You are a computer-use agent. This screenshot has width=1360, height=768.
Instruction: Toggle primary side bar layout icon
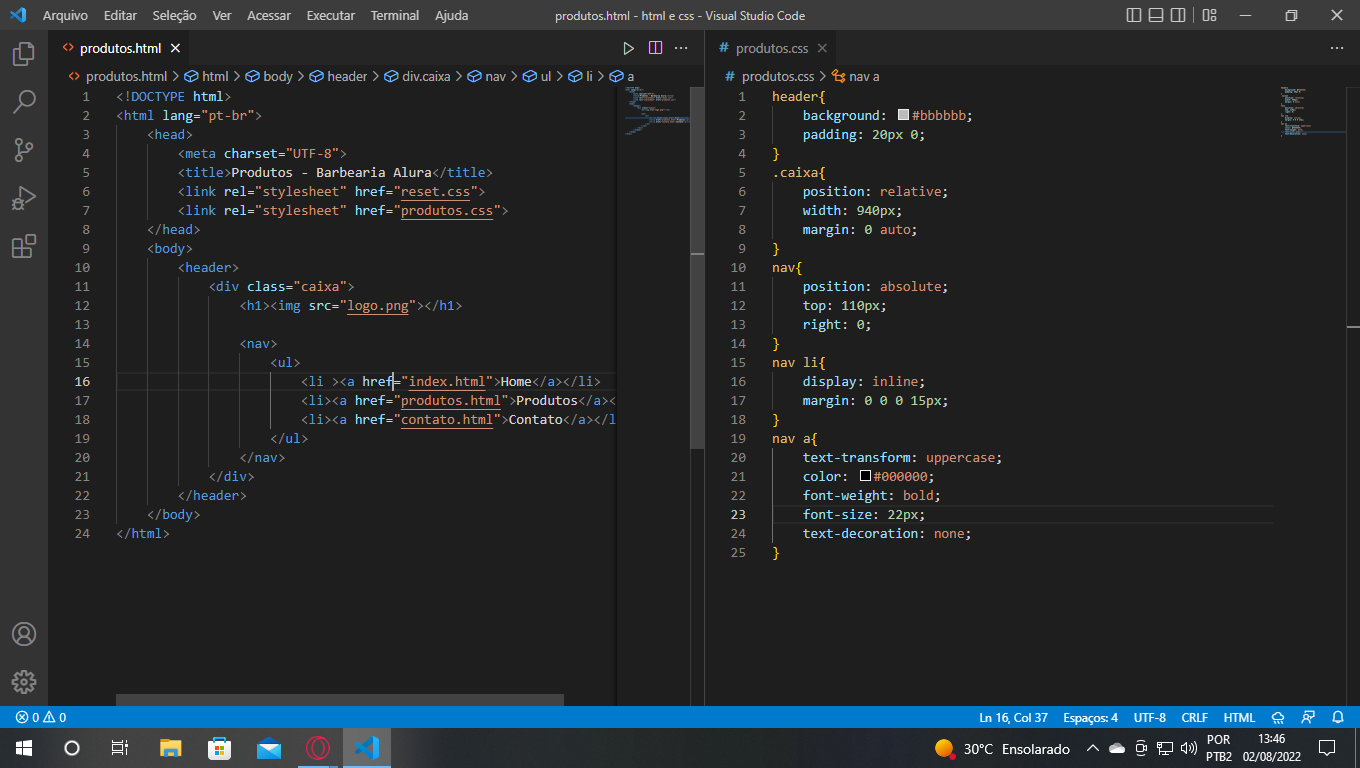(x=1134, y=15)
